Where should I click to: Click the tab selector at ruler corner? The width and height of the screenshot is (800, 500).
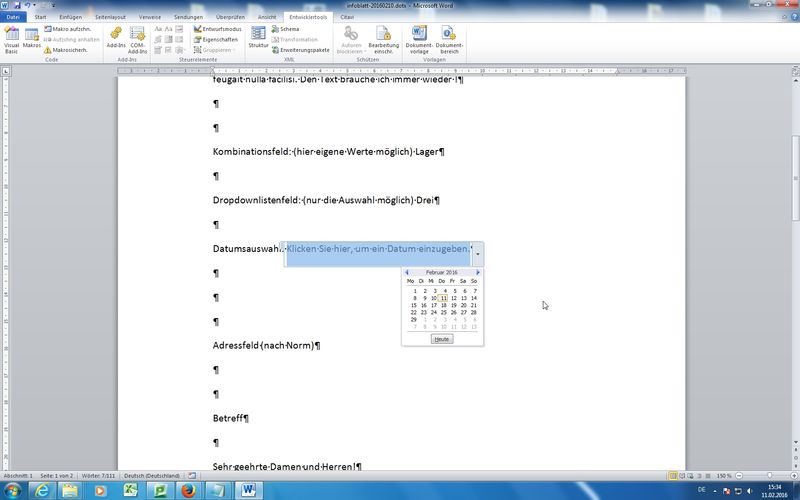[x=6, y=71]
